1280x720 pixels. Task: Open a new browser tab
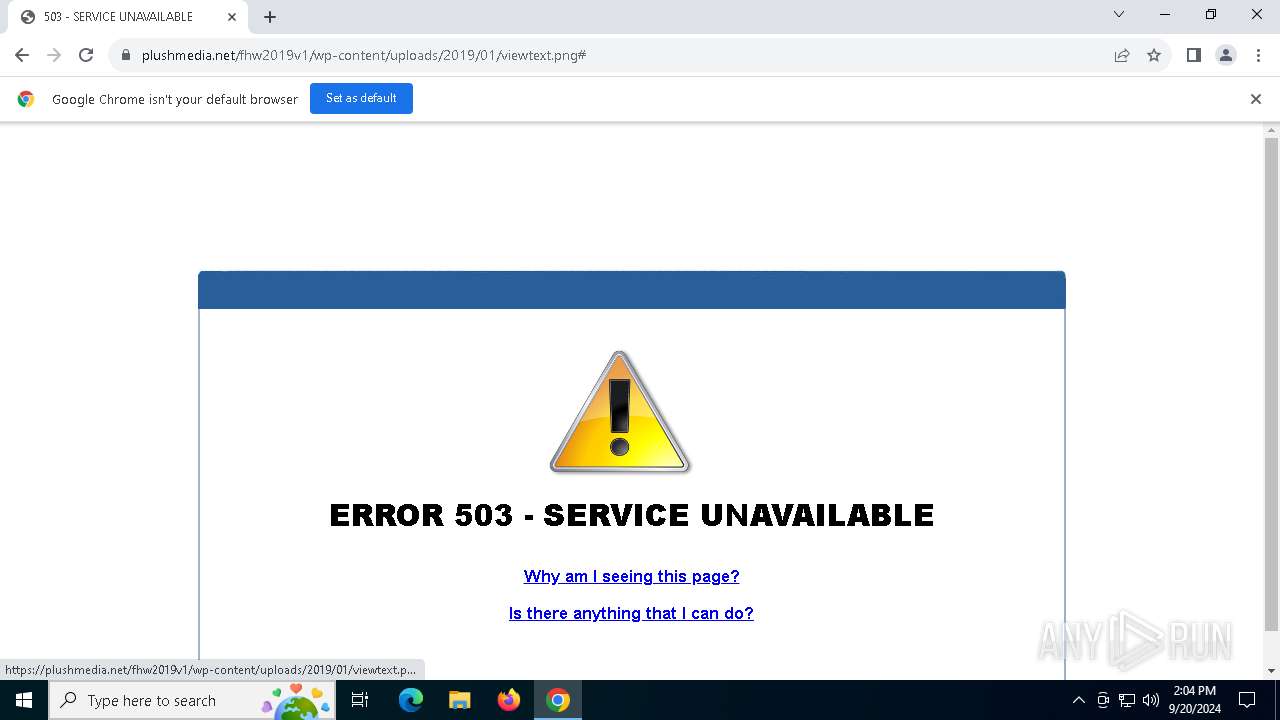270,17
